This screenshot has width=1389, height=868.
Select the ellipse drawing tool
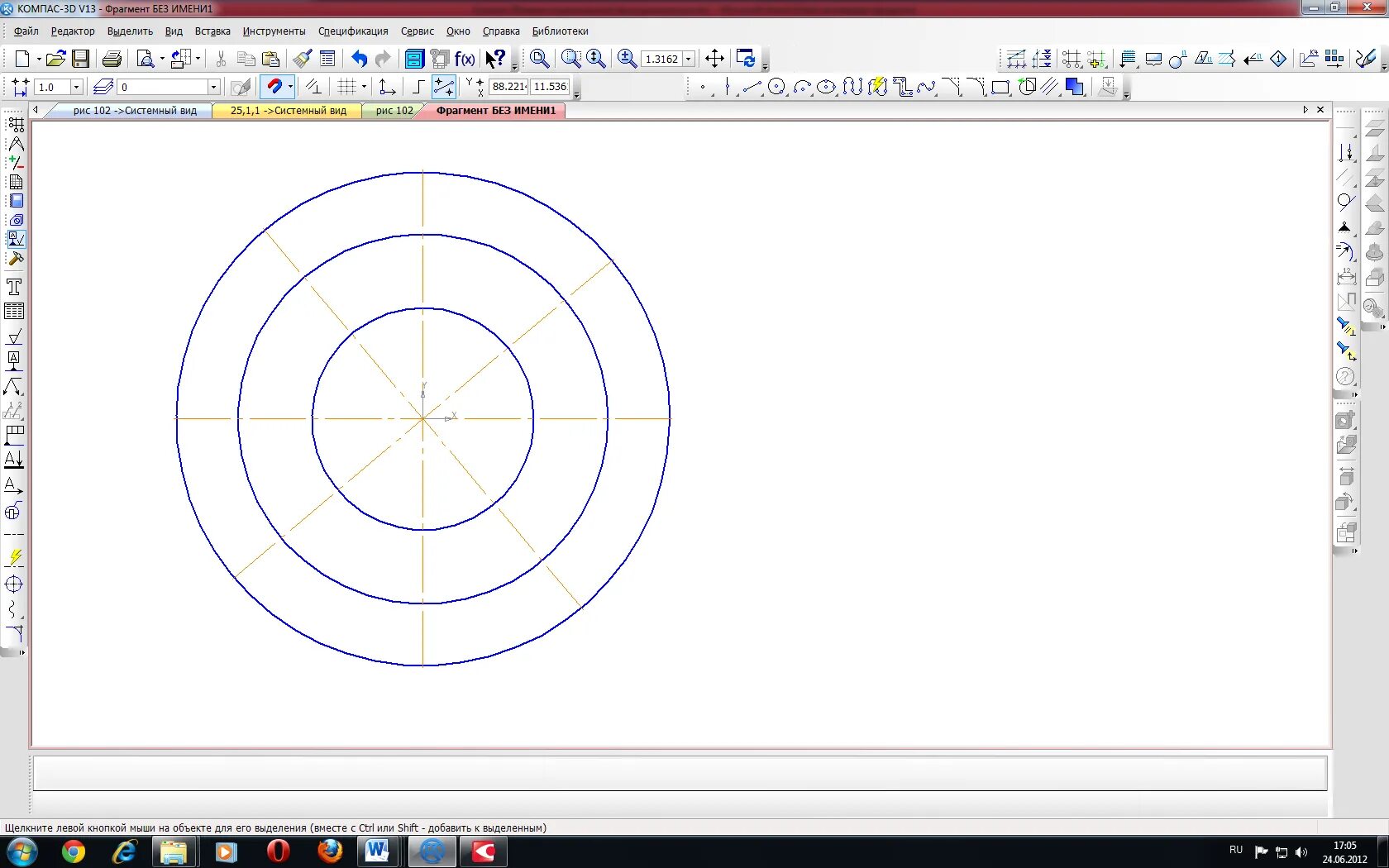pos(826,87)
